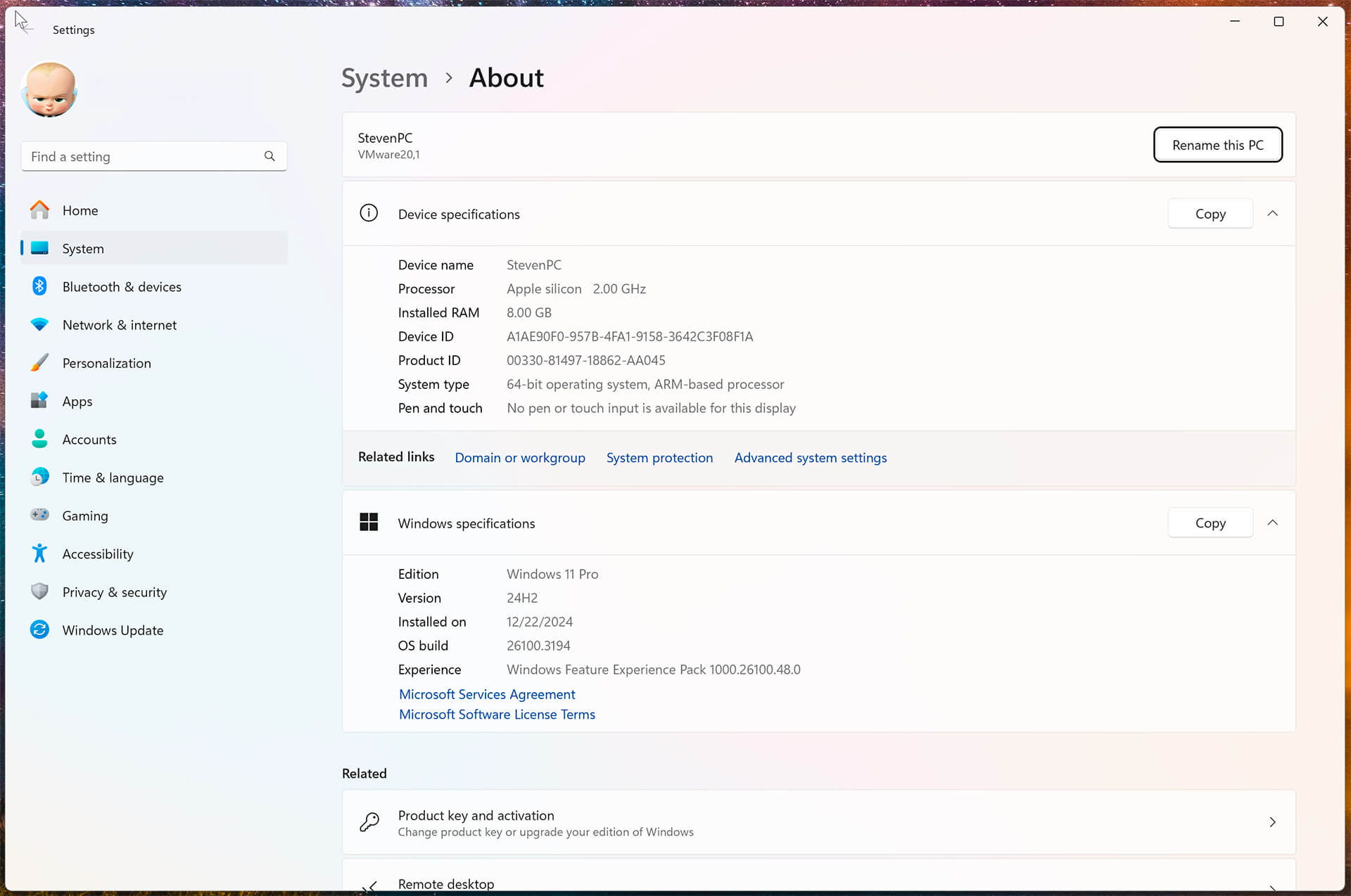Maximize the Settings window
Screen dimensions: 1351x896
(x=1279, y=22)
